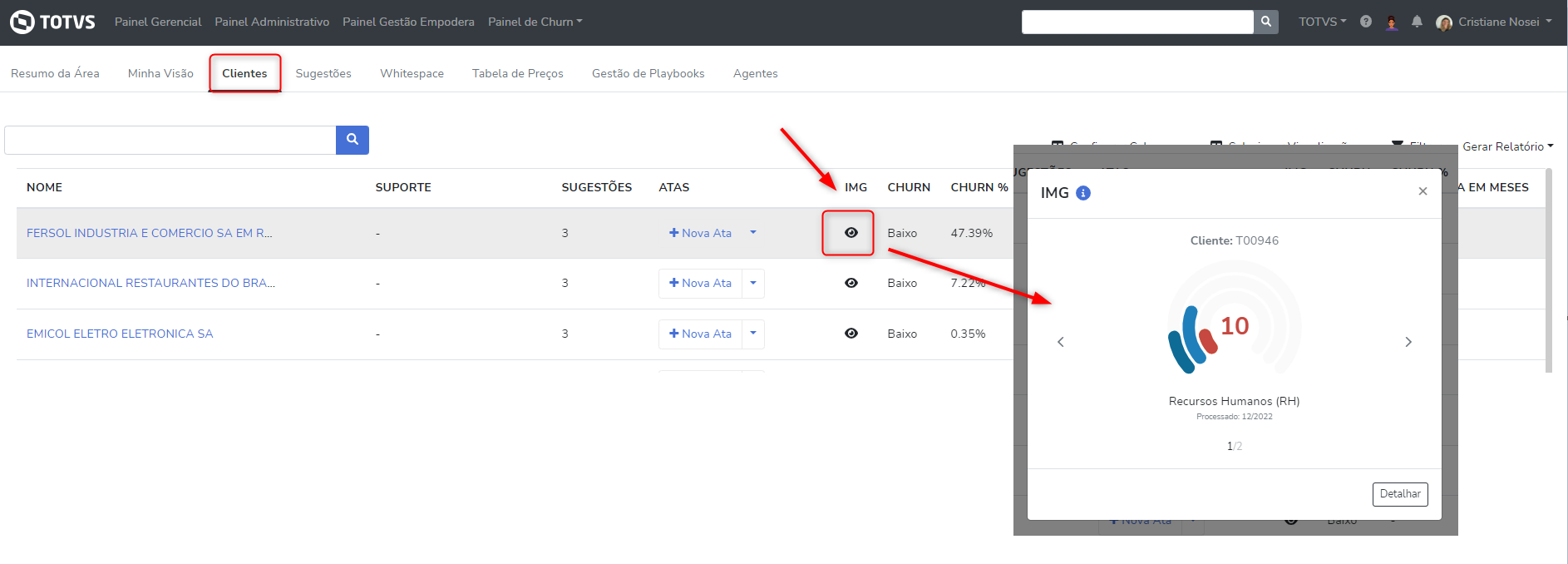Sort by the SUPORTE column header
This screenshot has width=1568, height=564.
pyautogui.click(x=403, y=187)
